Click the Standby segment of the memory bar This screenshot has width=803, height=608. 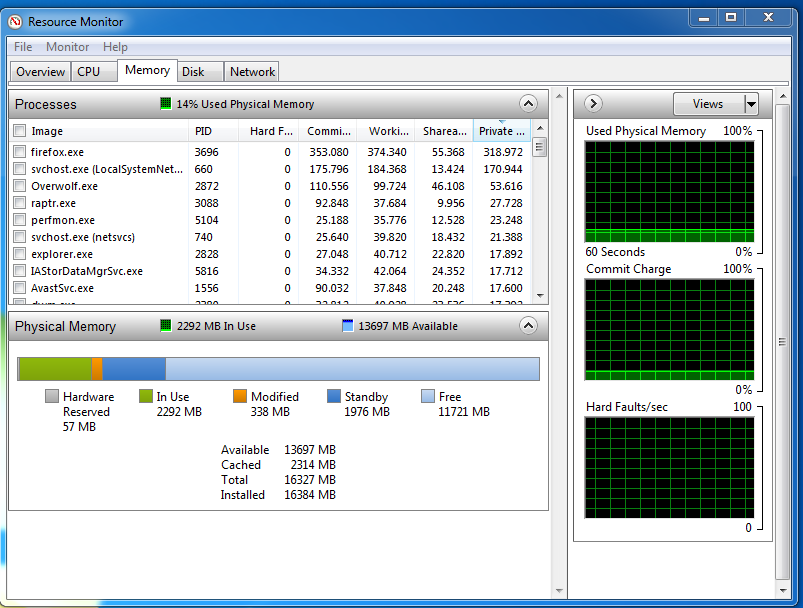134,369
